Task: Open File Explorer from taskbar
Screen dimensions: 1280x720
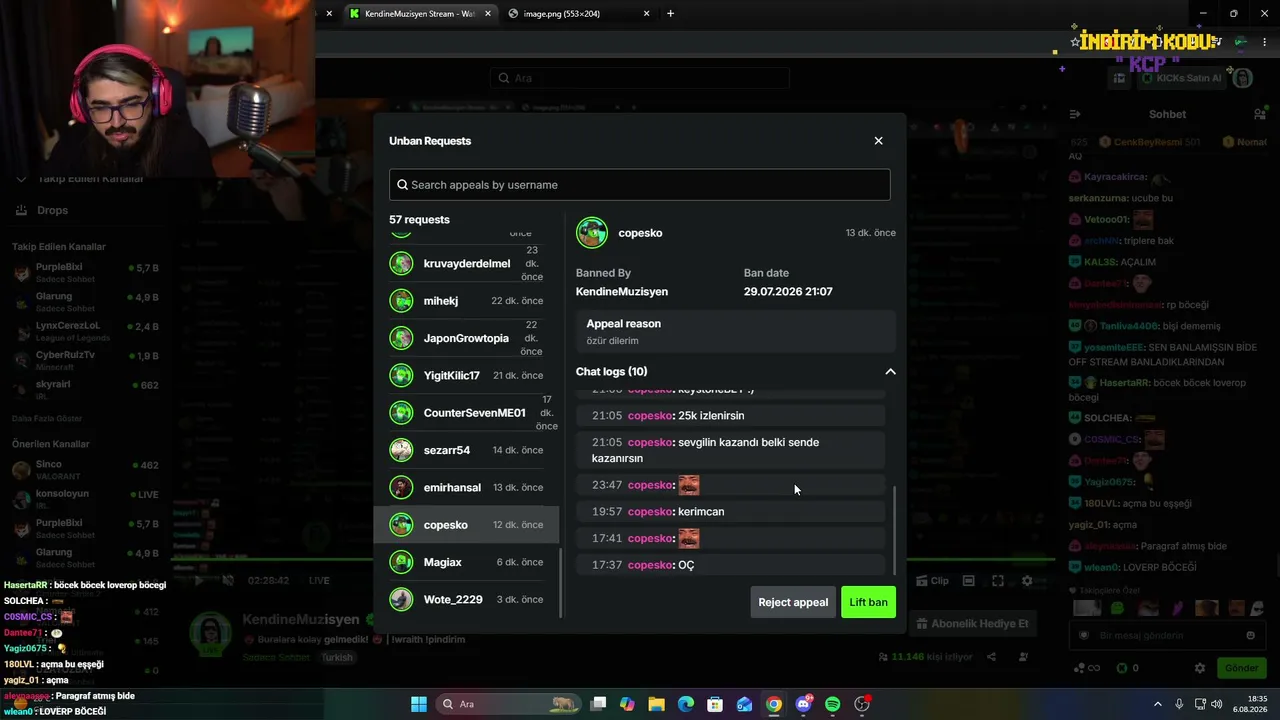Action: click(656, 704)
